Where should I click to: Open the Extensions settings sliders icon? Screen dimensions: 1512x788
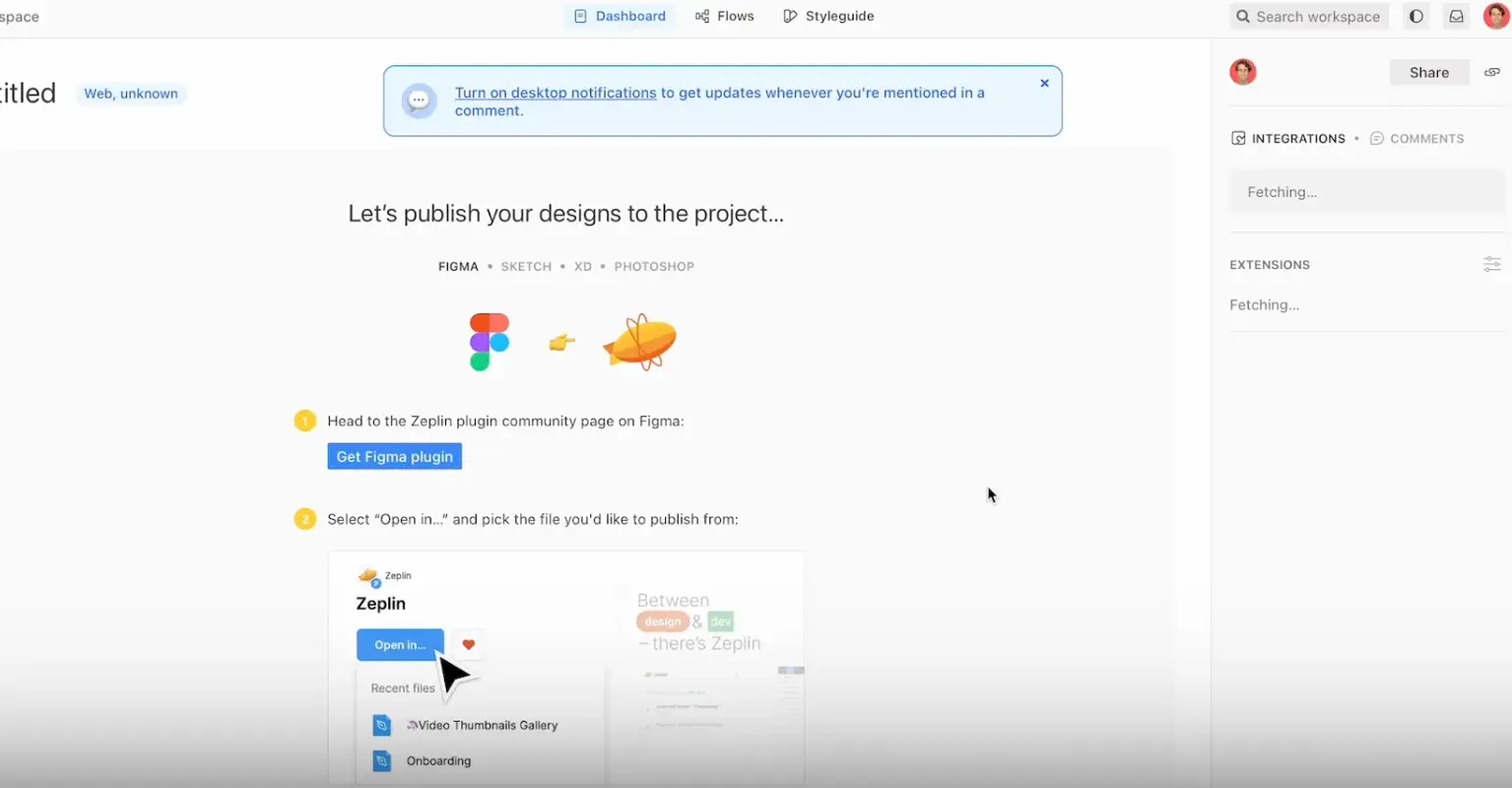1492,264
